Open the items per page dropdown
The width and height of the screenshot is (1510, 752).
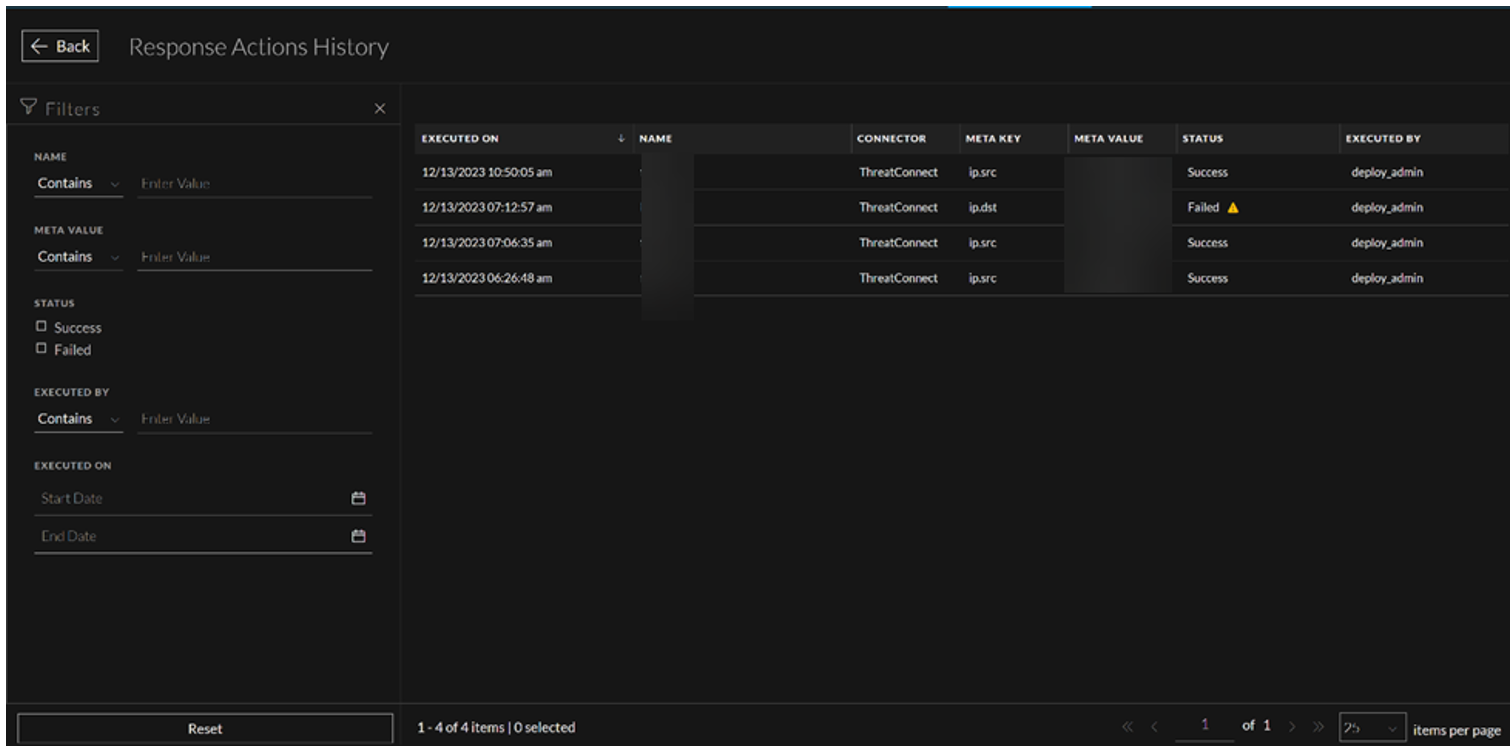click(1372, 727)
